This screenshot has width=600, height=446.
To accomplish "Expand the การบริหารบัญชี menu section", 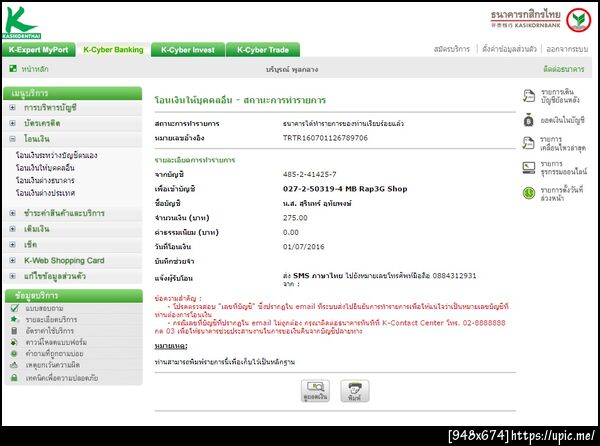I will 12,107.
